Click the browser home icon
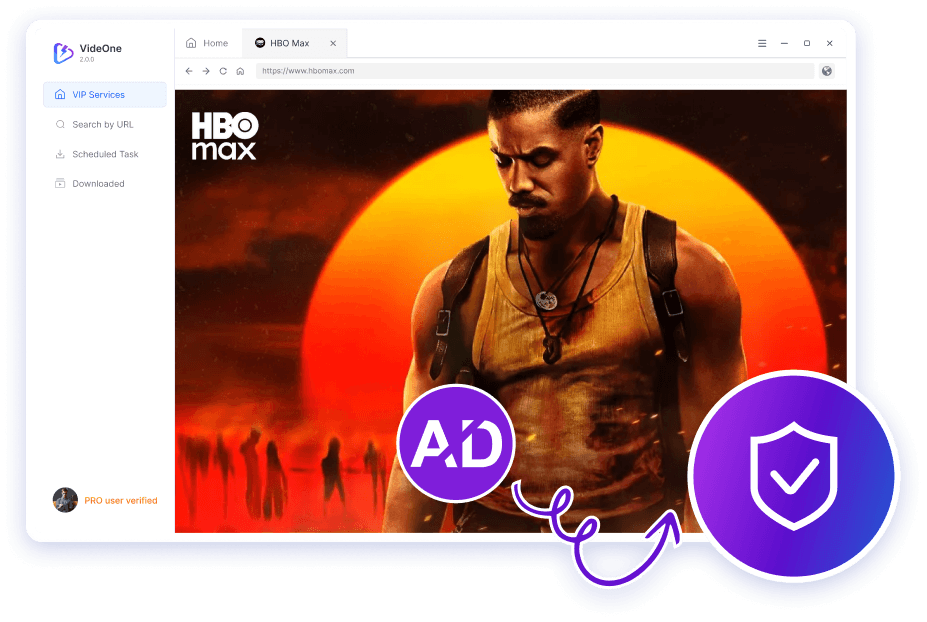Image resolution: width=927 pixels, height=622 pixels. click(239, 71)
